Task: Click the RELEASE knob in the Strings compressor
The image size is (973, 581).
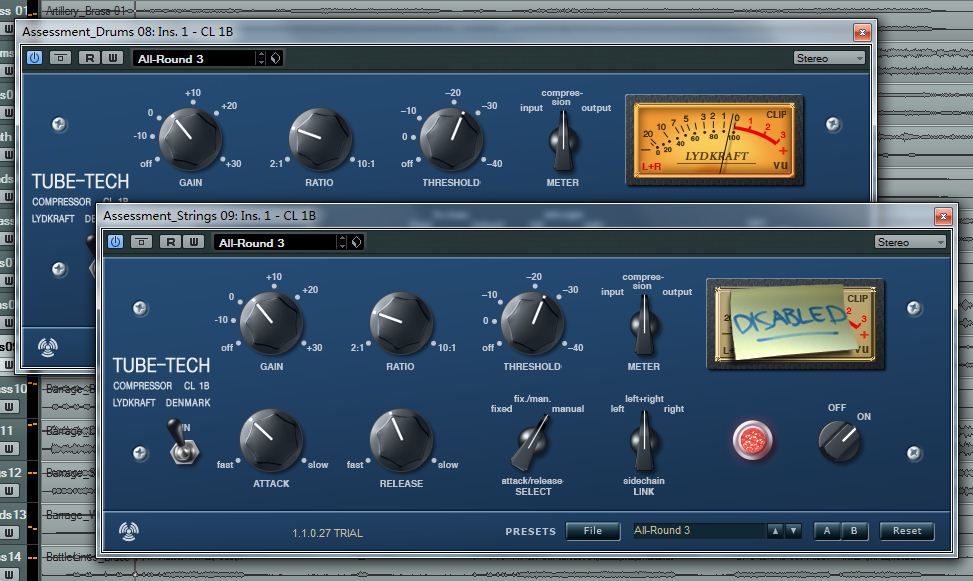Action: point(401,440)
